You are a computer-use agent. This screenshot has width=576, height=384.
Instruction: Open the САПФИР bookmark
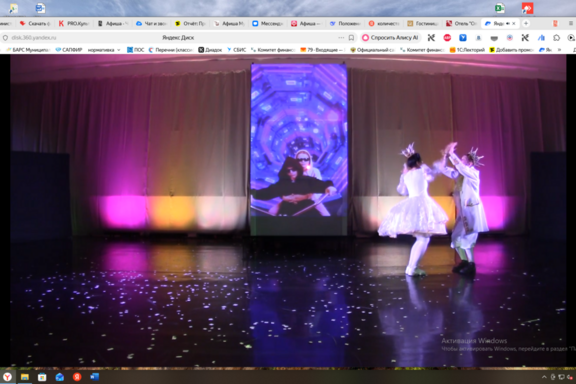coord(69,50)
